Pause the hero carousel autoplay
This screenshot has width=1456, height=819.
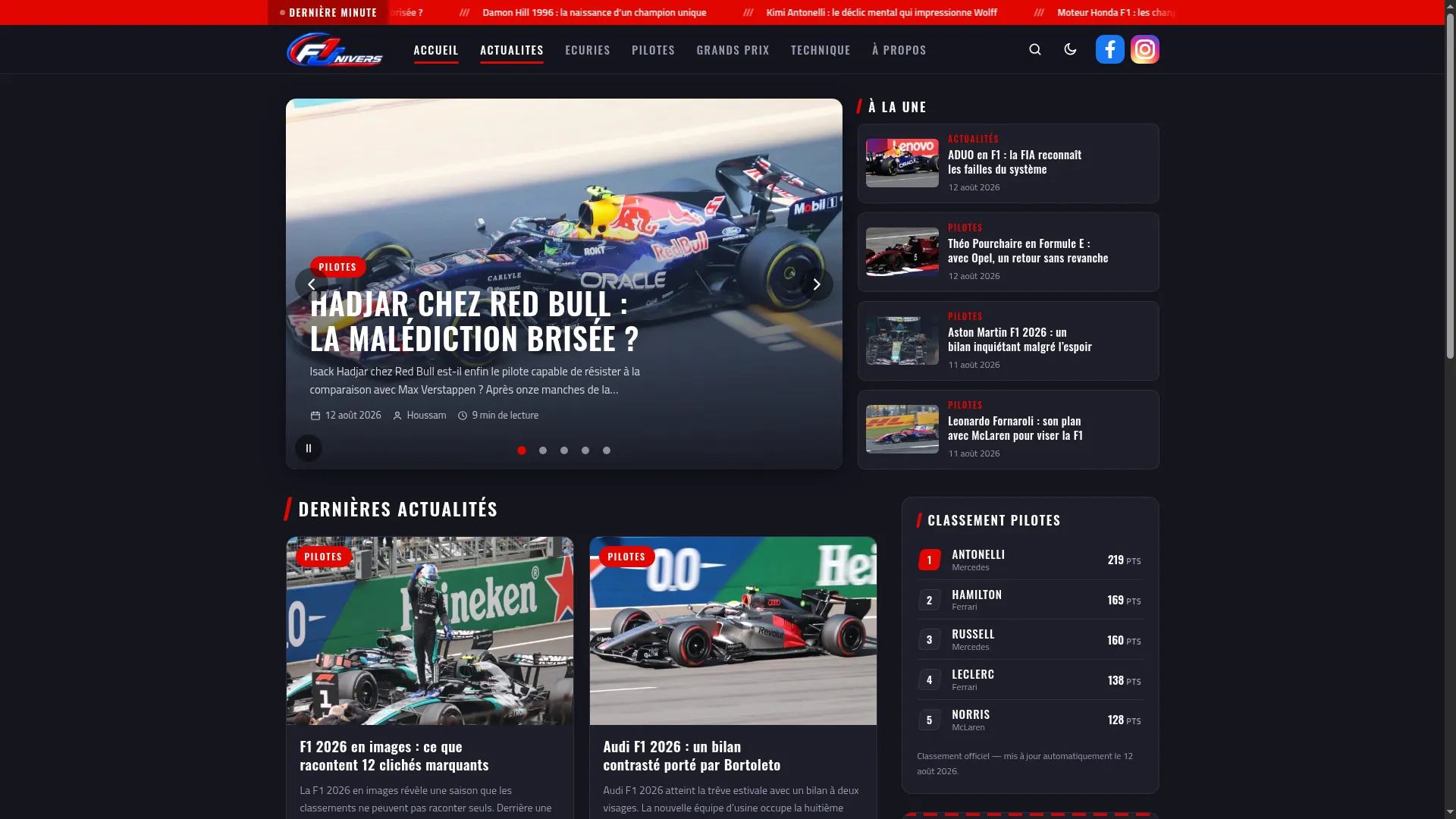(x=309, y=448)
